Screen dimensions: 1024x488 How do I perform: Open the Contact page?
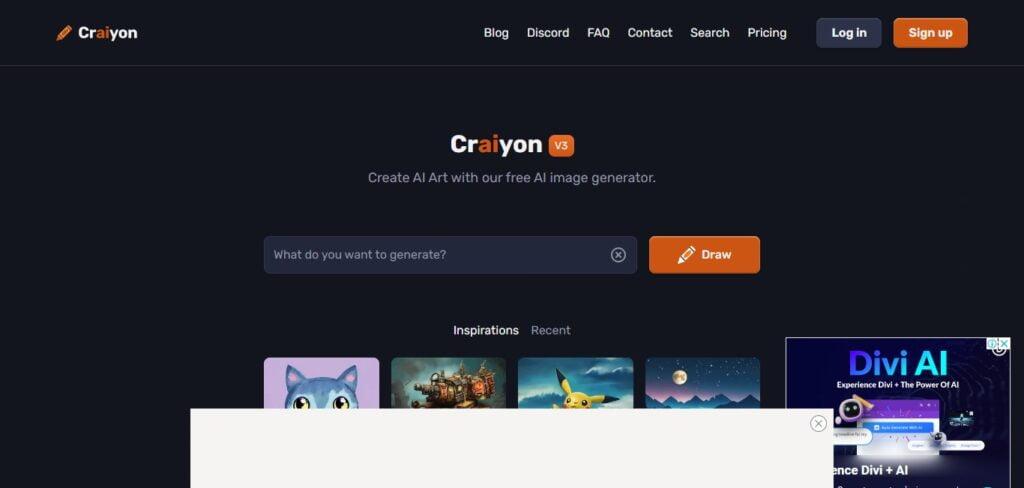coord(650,33)
